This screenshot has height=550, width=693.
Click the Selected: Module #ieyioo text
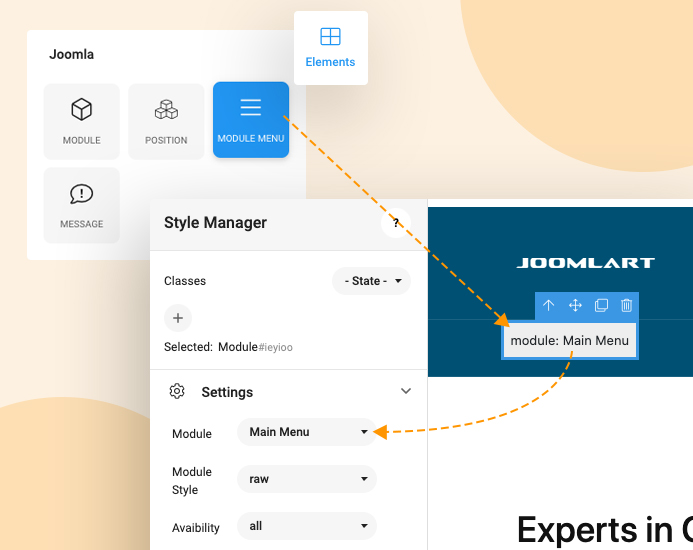click(x=228, y=347)
